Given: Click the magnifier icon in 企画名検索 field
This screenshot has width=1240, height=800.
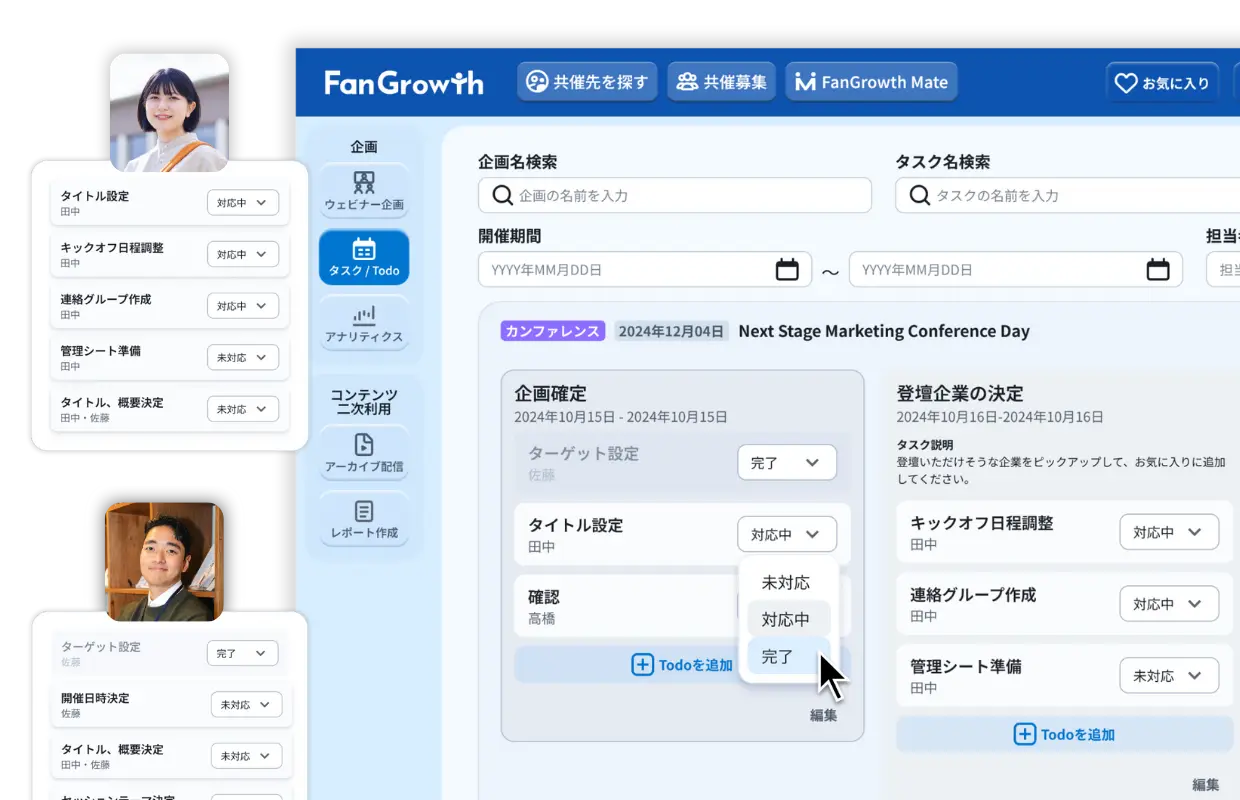Looking at the screenshot, I should coord(502,195).
